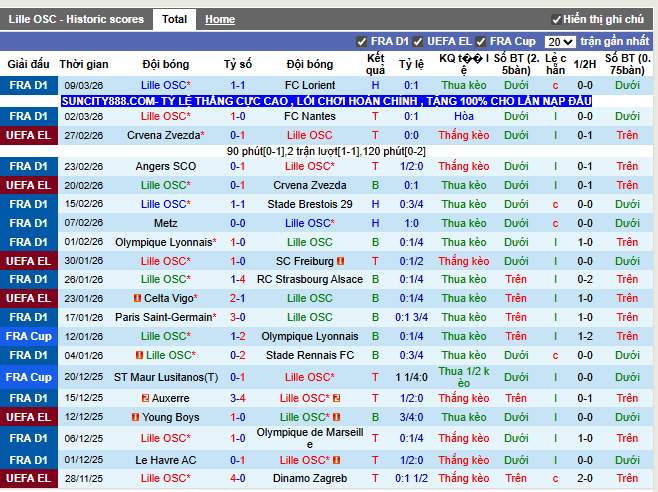This screenshot has height=492, width=658.
Task: Click the 90 phút[0-1] match note line
Action: pyautogui.click(x=326, y=151)
